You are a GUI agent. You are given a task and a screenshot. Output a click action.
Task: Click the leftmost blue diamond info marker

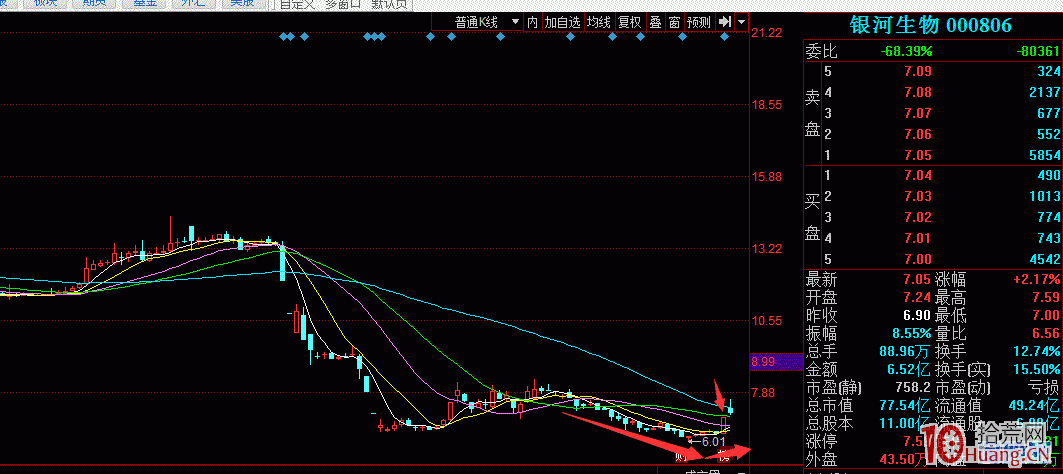pos(283,37)
